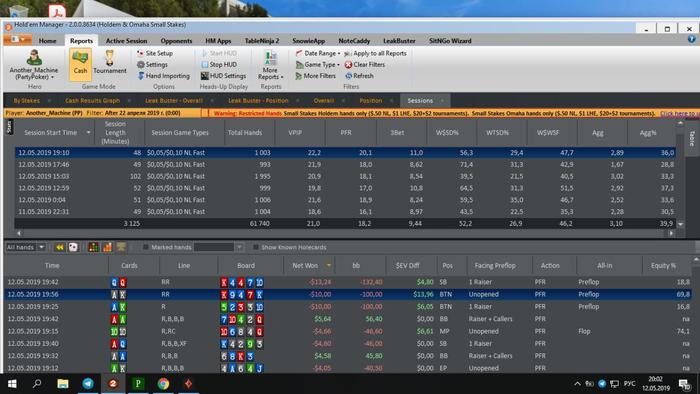Switch to Home ribbon tab
Screen dimensions: 700x394
coord(47,41)
